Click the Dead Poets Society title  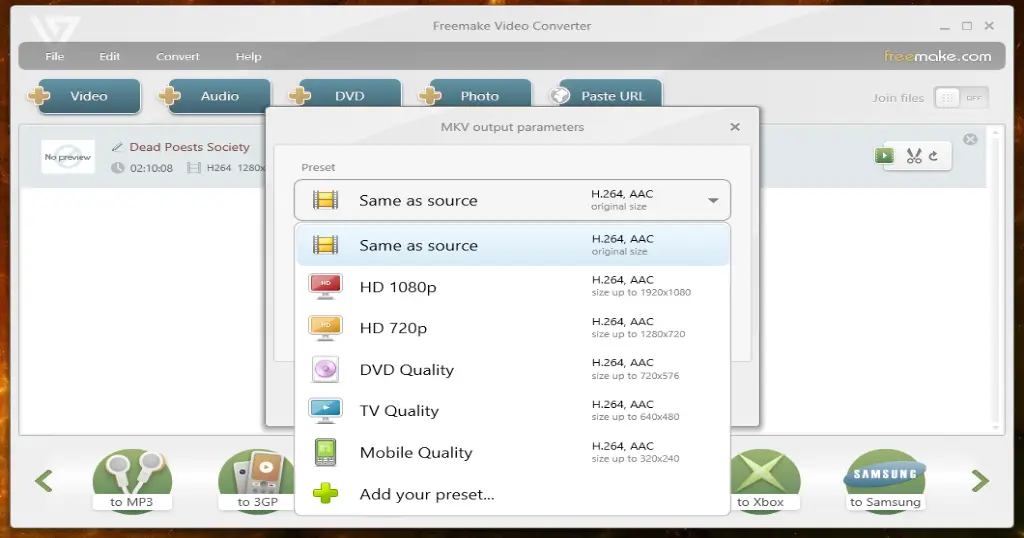(189, 147)
